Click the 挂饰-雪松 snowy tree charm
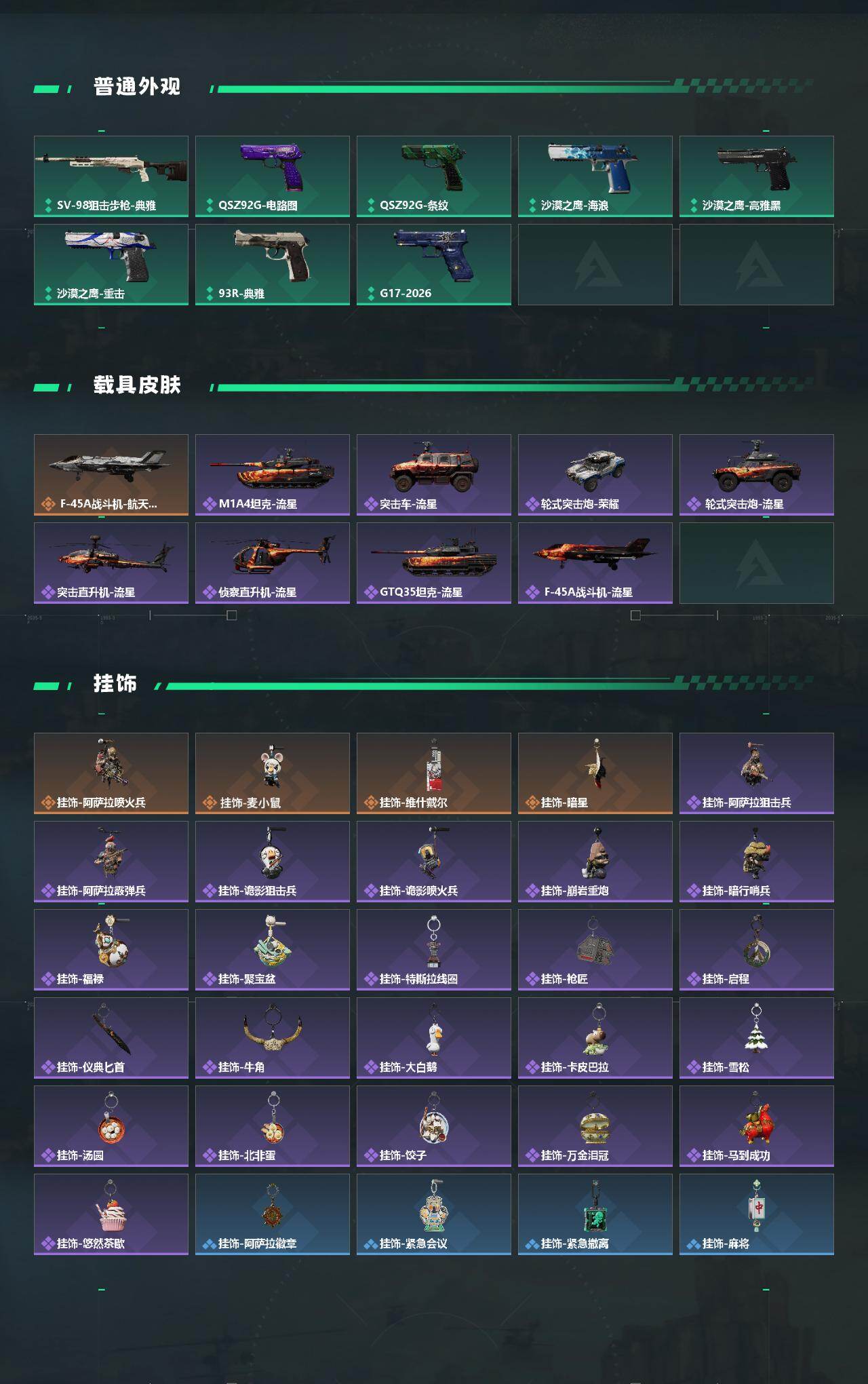Viewport: 868px width, 1384px height. [x=757, y=1038]
